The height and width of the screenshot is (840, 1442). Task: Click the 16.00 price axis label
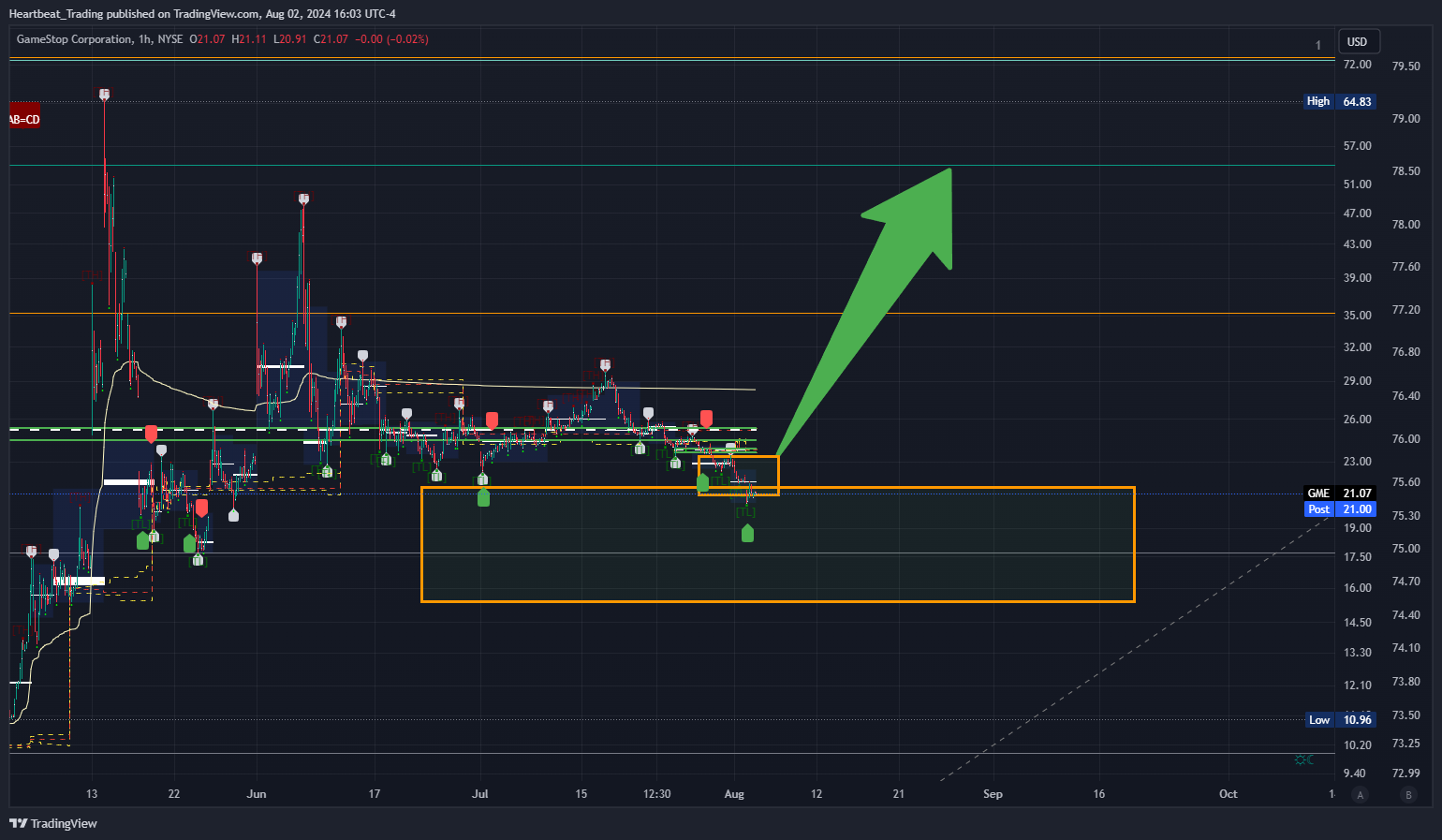click(1358, 588)
